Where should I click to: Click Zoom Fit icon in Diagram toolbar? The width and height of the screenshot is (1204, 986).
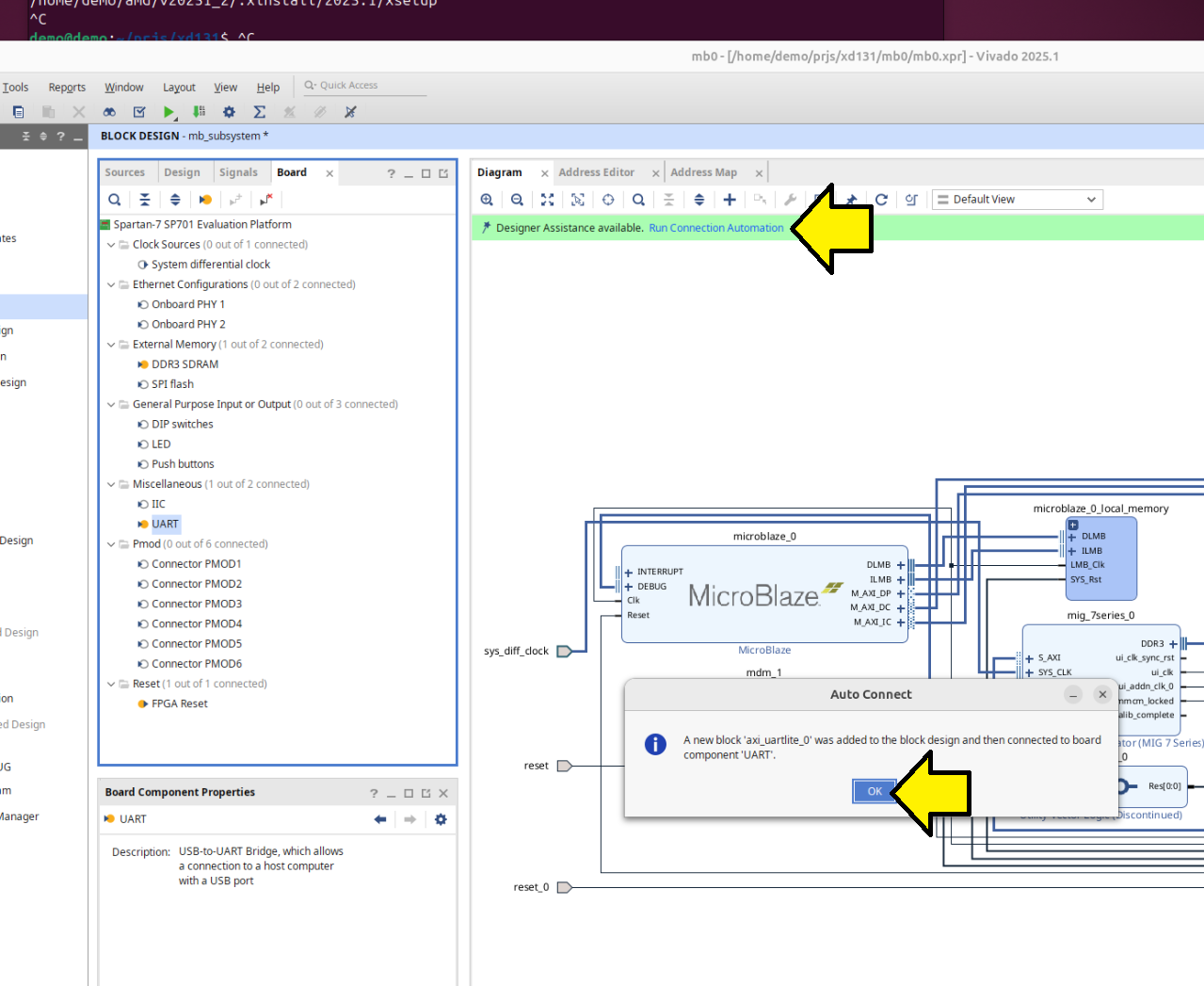(547, 200)
